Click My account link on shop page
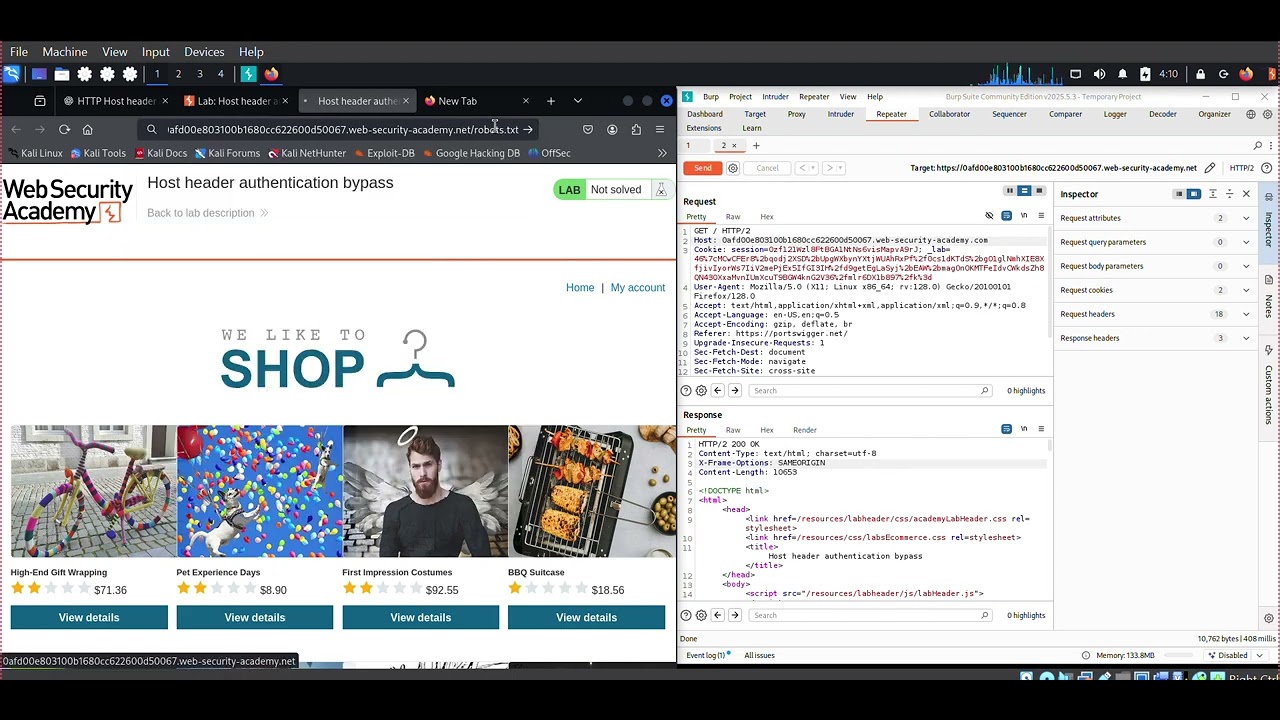The image size is (1280, 720). tap(638, 288)
